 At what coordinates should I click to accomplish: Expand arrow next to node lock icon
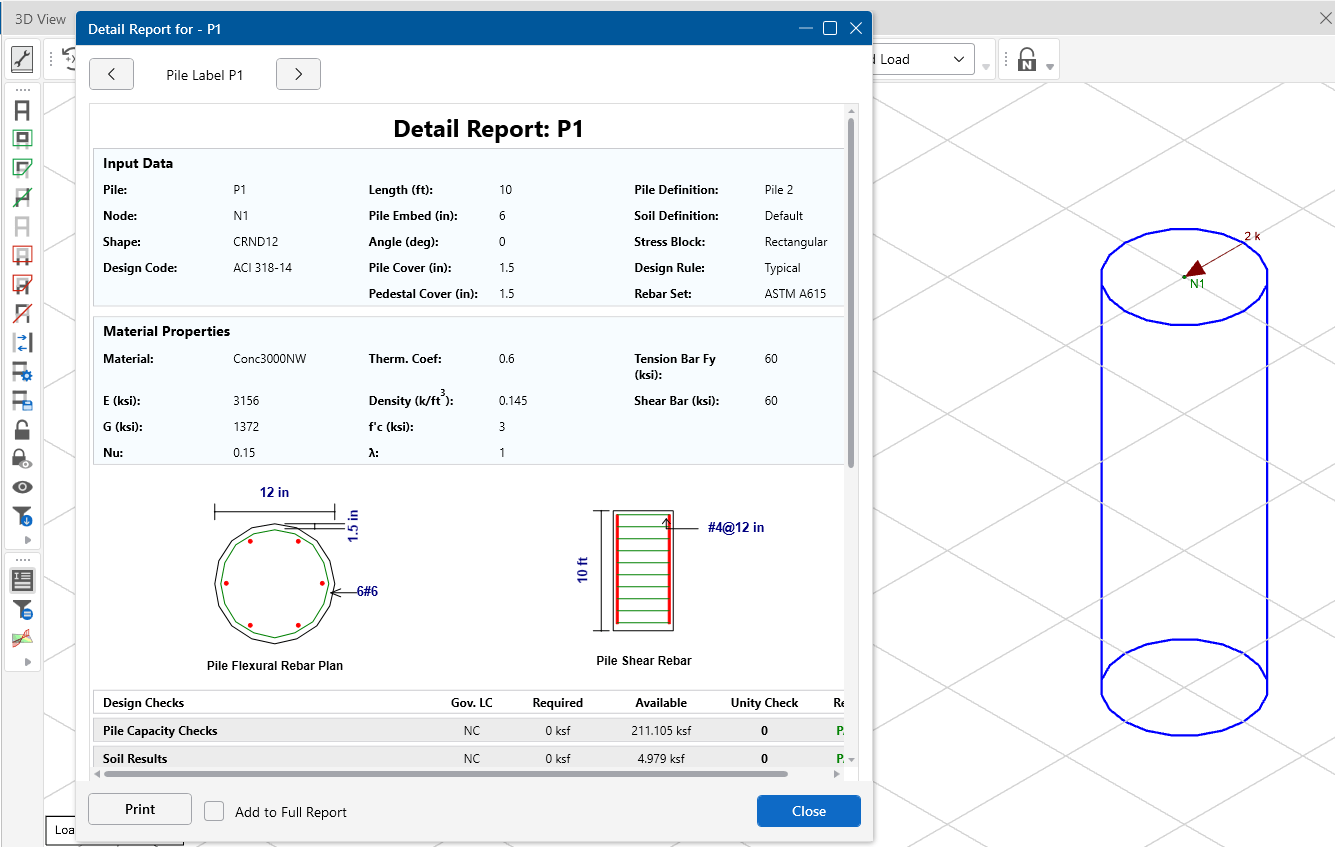1050,67
